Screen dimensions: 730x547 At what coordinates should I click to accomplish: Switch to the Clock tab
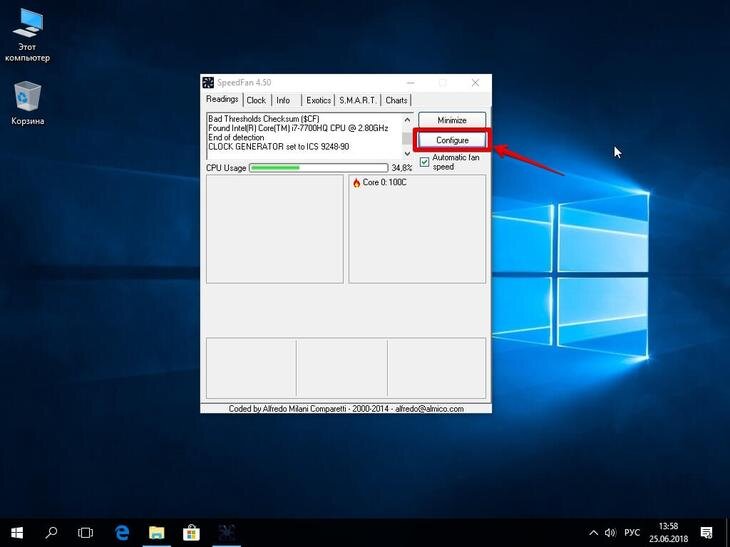(256, 100)
